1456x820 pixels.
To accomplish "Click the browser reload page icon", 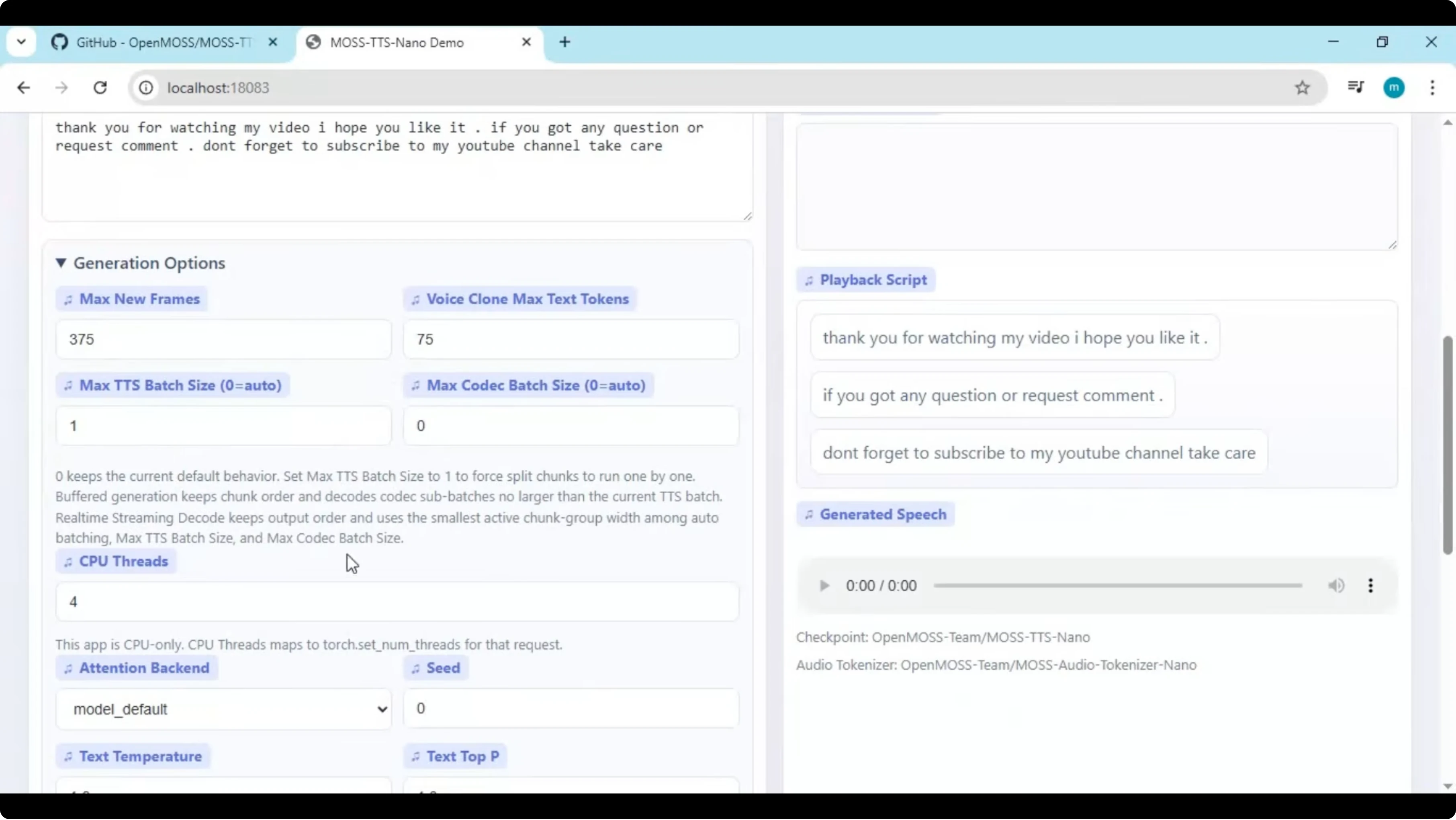I will point(100,88).
